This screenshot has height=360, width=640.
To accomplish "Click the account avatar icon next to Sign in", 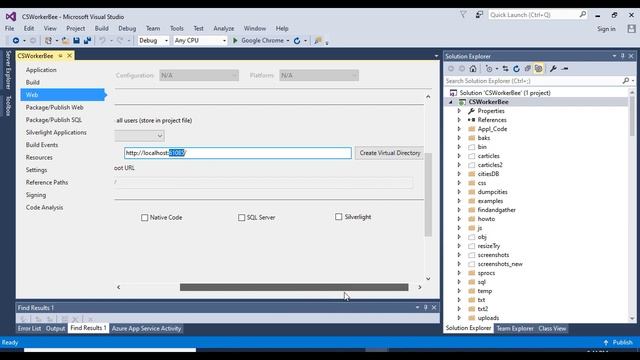I will (631, 29).
